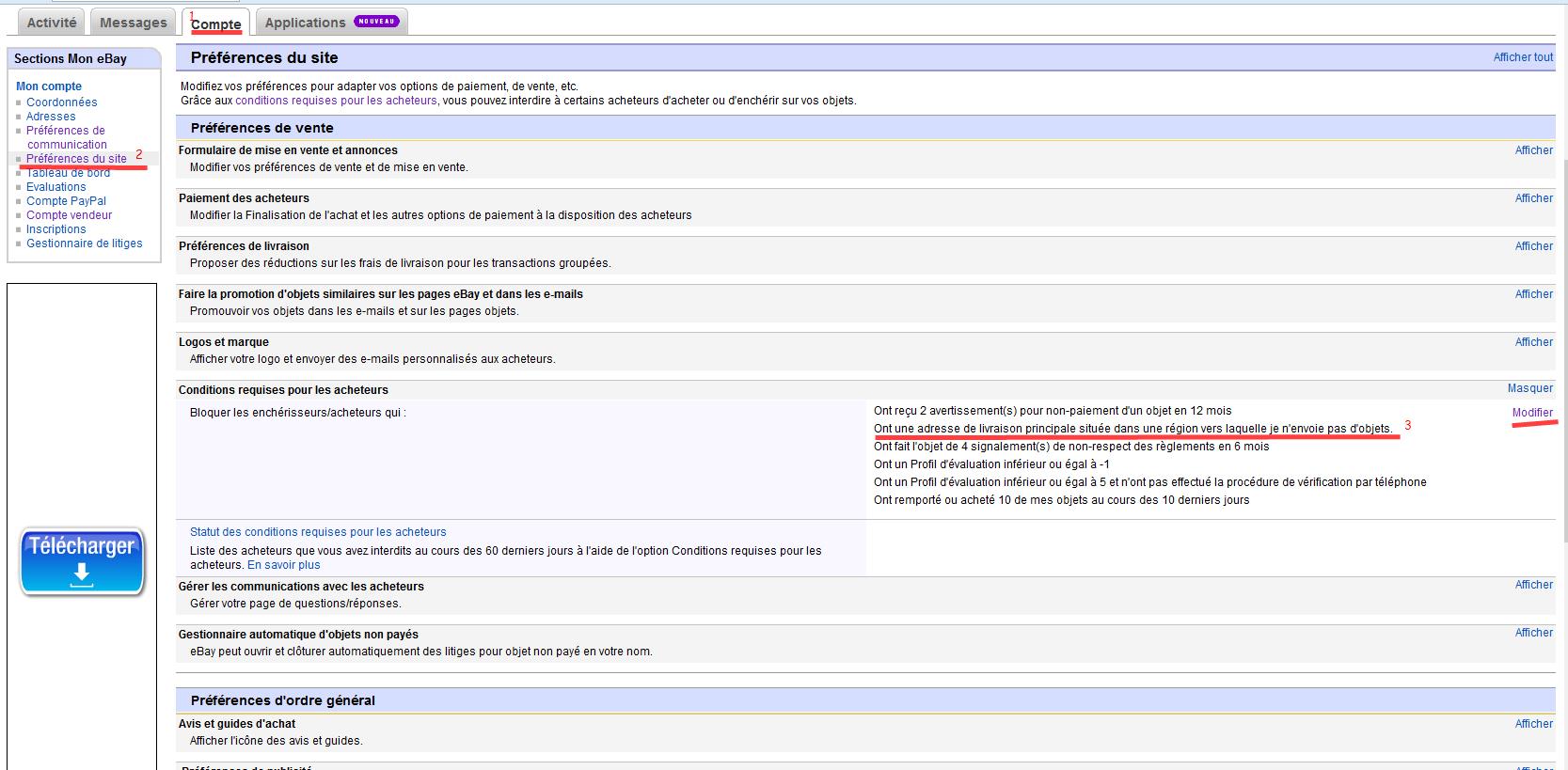Viewport: 1568px width, 770px height.
Task: Open the Mon compte sidebar link
Action: tap(49, 86)
